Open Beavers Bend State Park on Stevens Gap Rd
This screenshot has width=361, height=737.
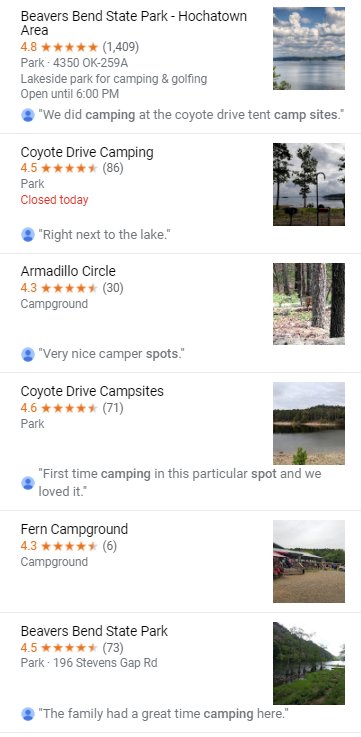click(94, 631)
